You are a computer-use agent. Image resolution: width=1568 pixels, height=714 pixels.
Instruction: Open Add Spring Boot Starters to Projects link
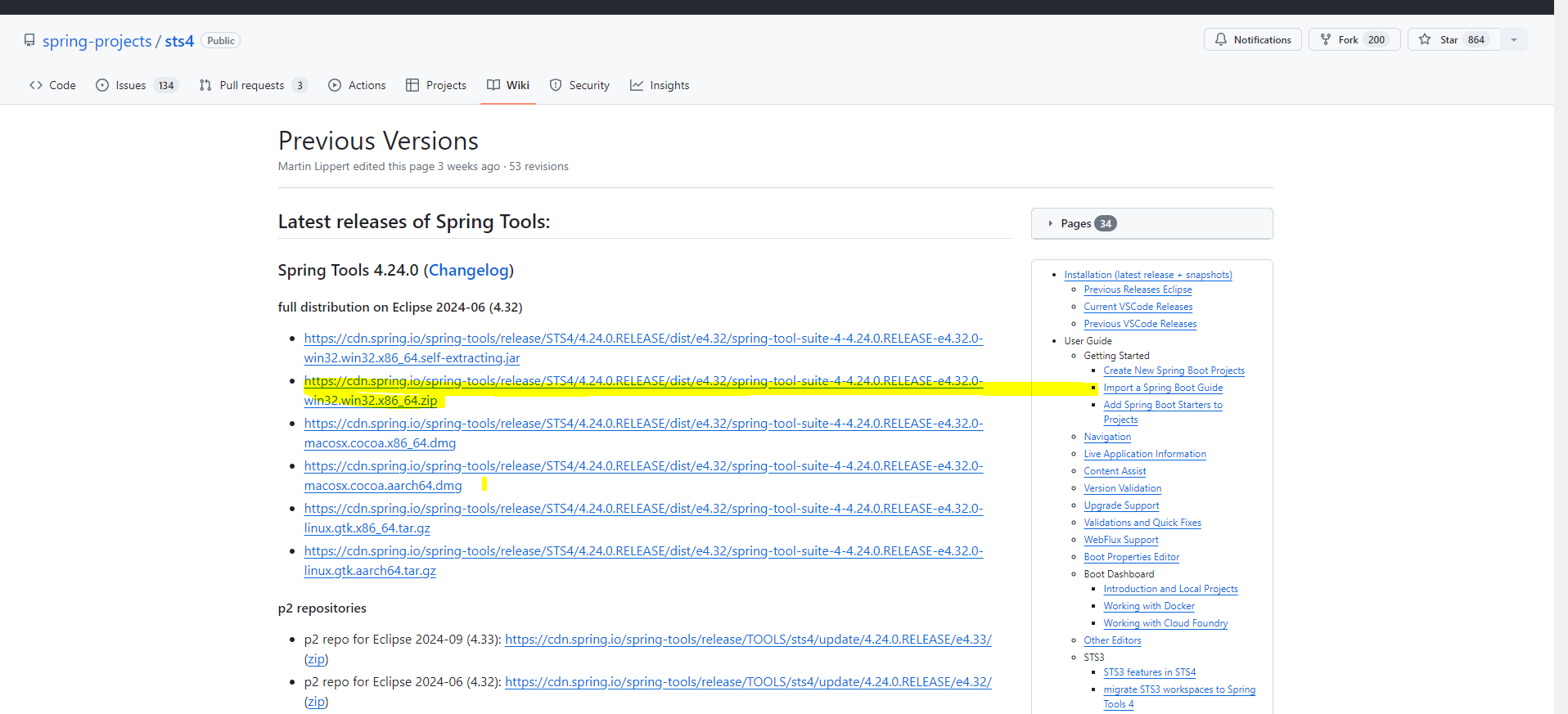coord(1163,412)
